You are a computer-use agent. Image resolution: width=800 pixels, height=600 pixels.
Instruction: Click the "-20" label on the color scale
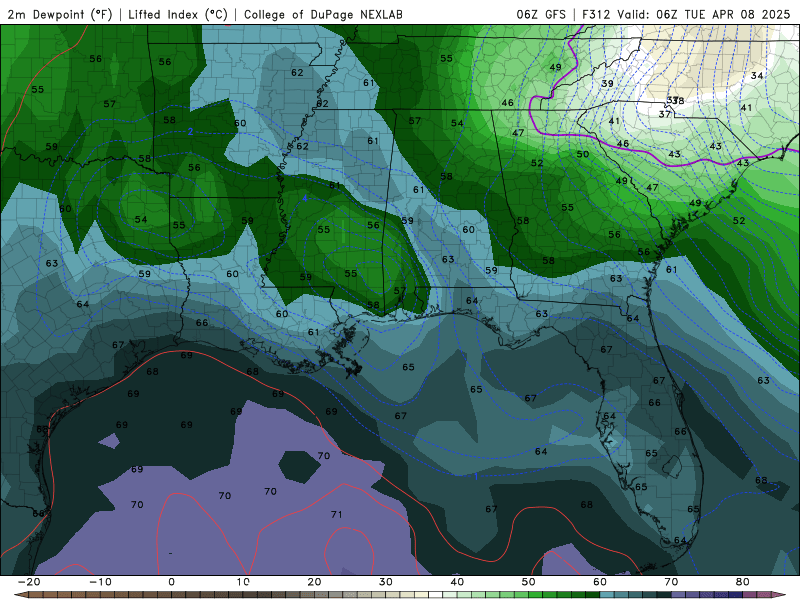click(x=29, y=582)
